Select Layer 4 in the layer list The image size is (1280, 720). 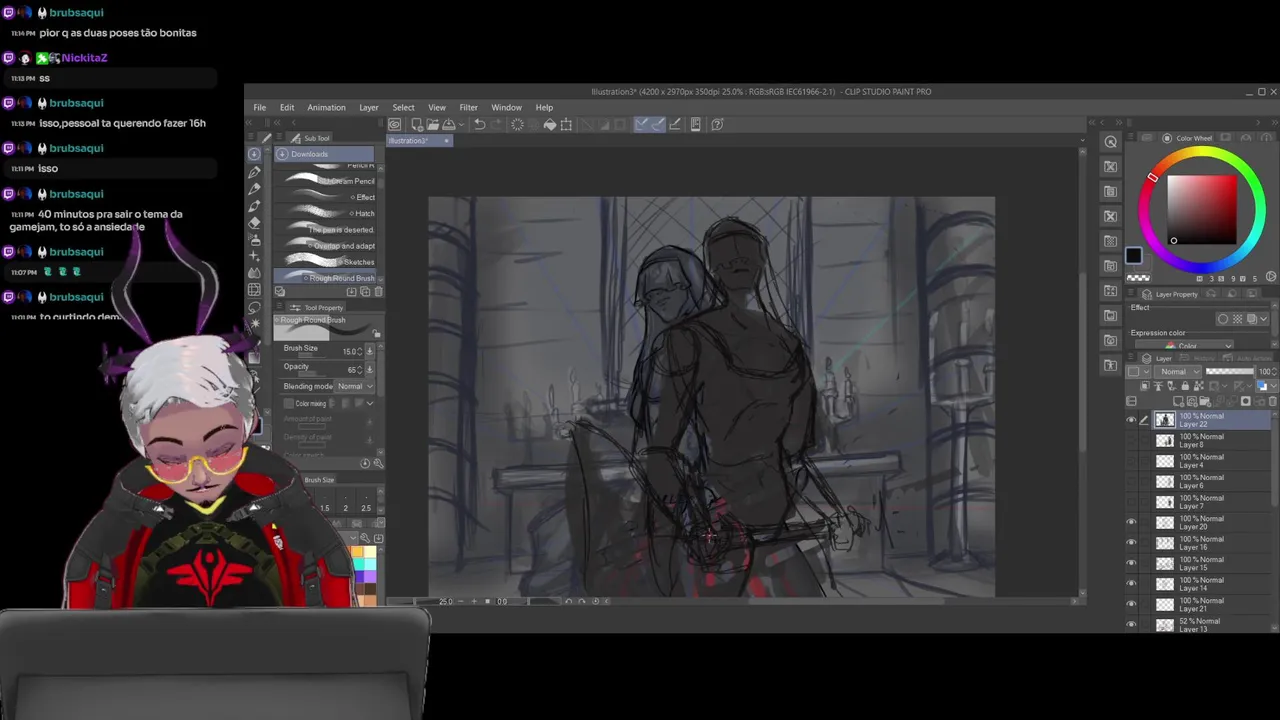(x=1200, y=461)
